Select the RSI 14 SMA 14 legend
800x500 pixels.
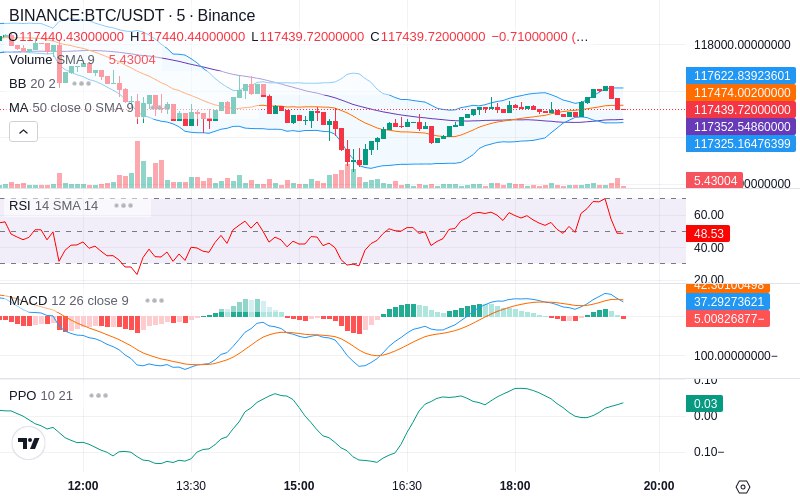54,206
